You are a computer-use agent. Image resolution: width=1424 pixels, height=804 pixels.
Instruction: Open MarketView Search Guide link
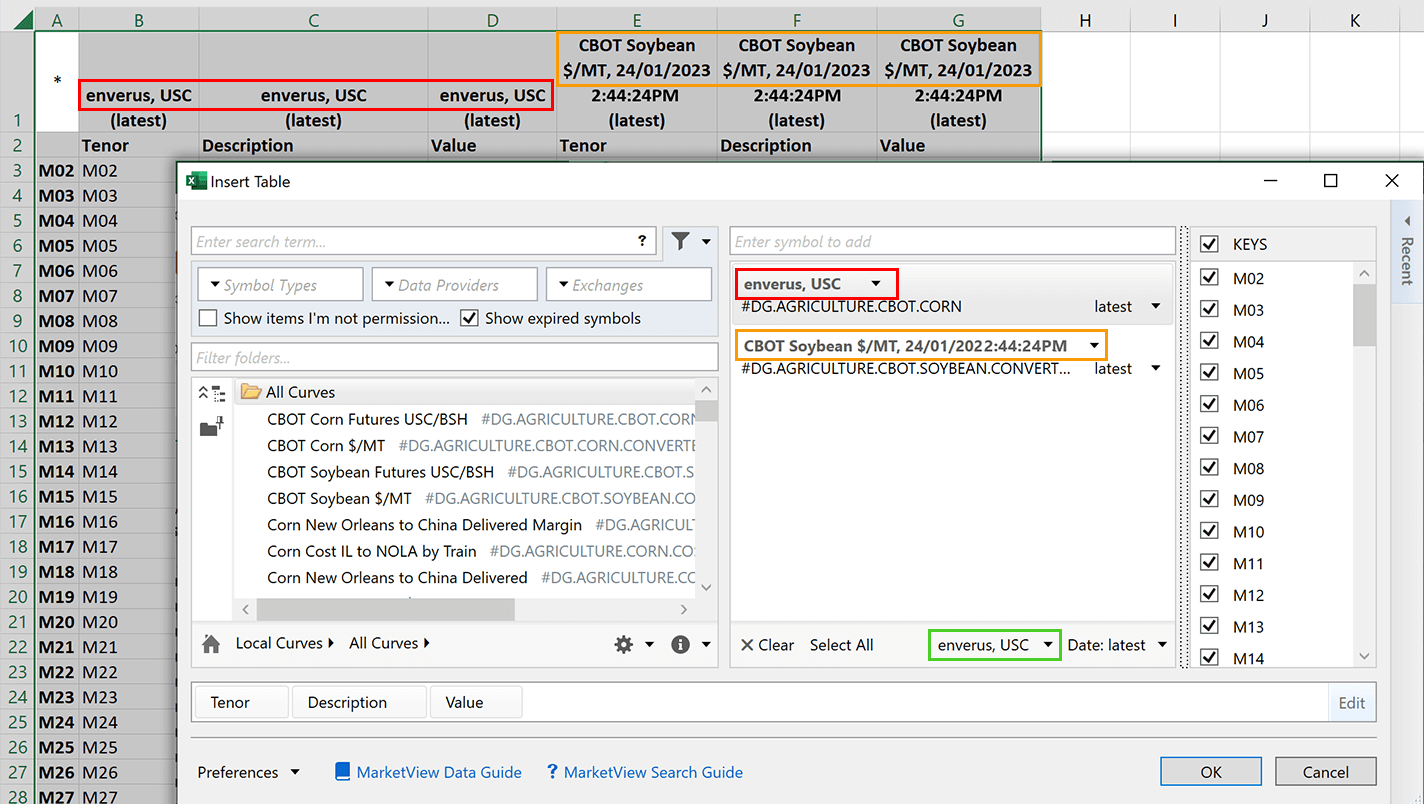pos(653,772)
